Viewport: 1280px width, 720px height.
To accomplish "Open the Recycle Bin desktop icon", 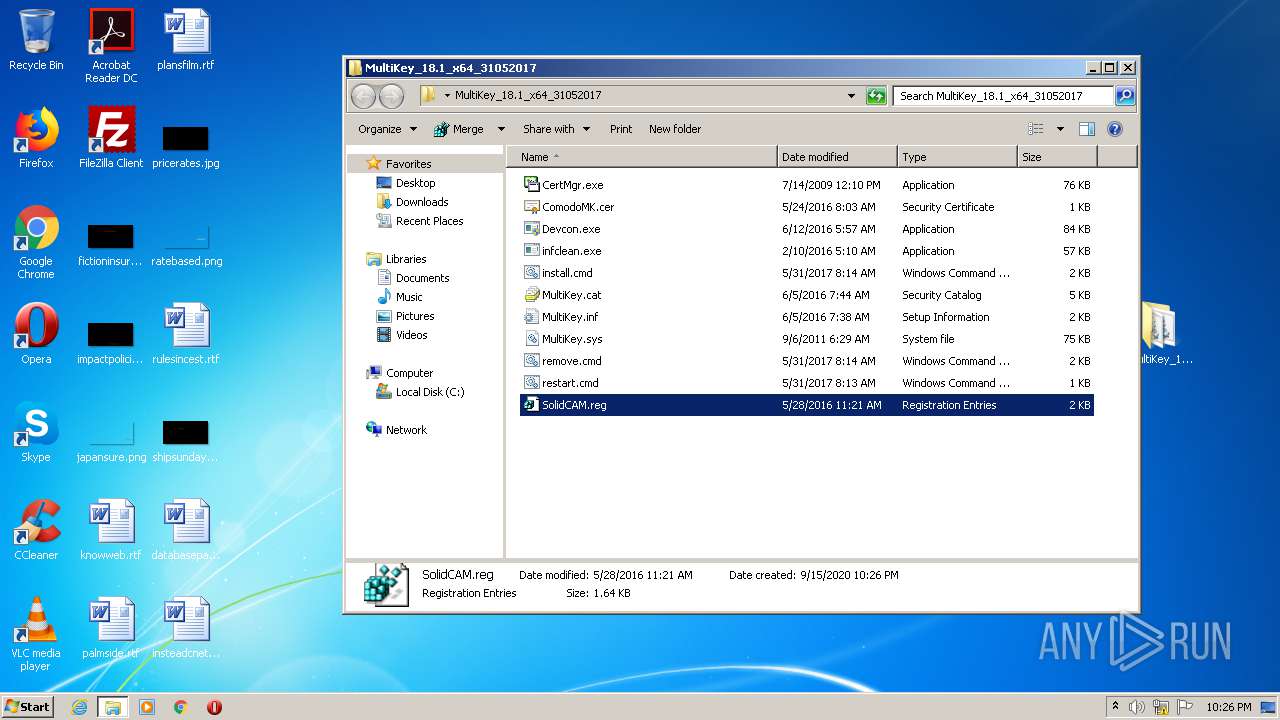I will tap(36, 41).
